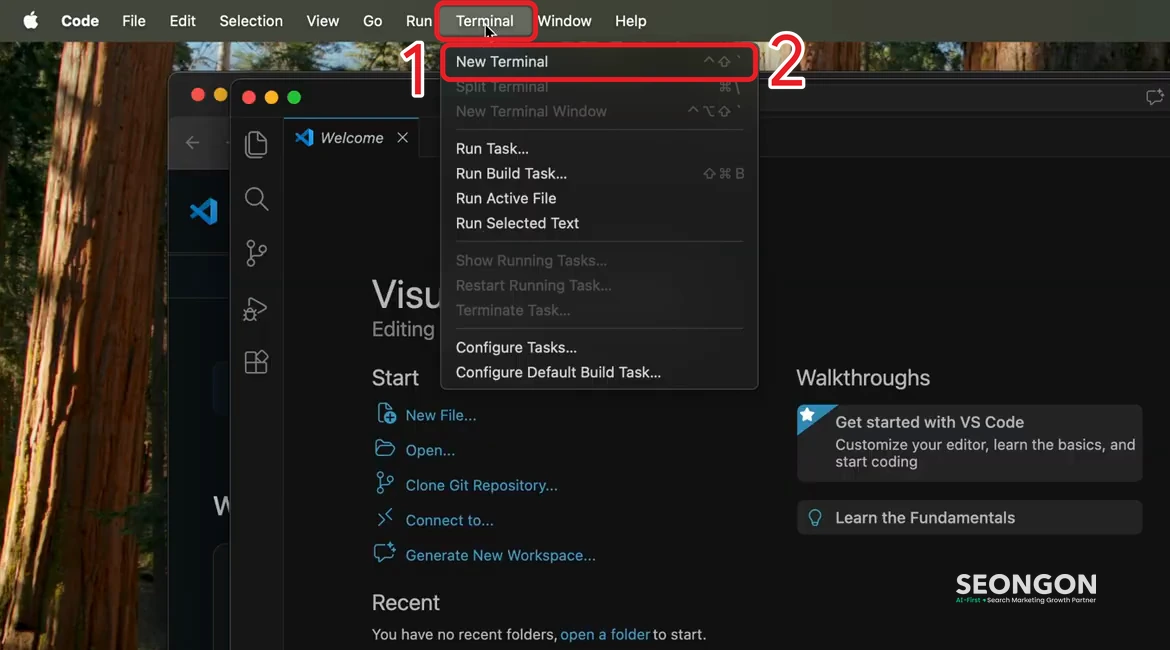Click the Connect to remote icon

coord(385,517)
